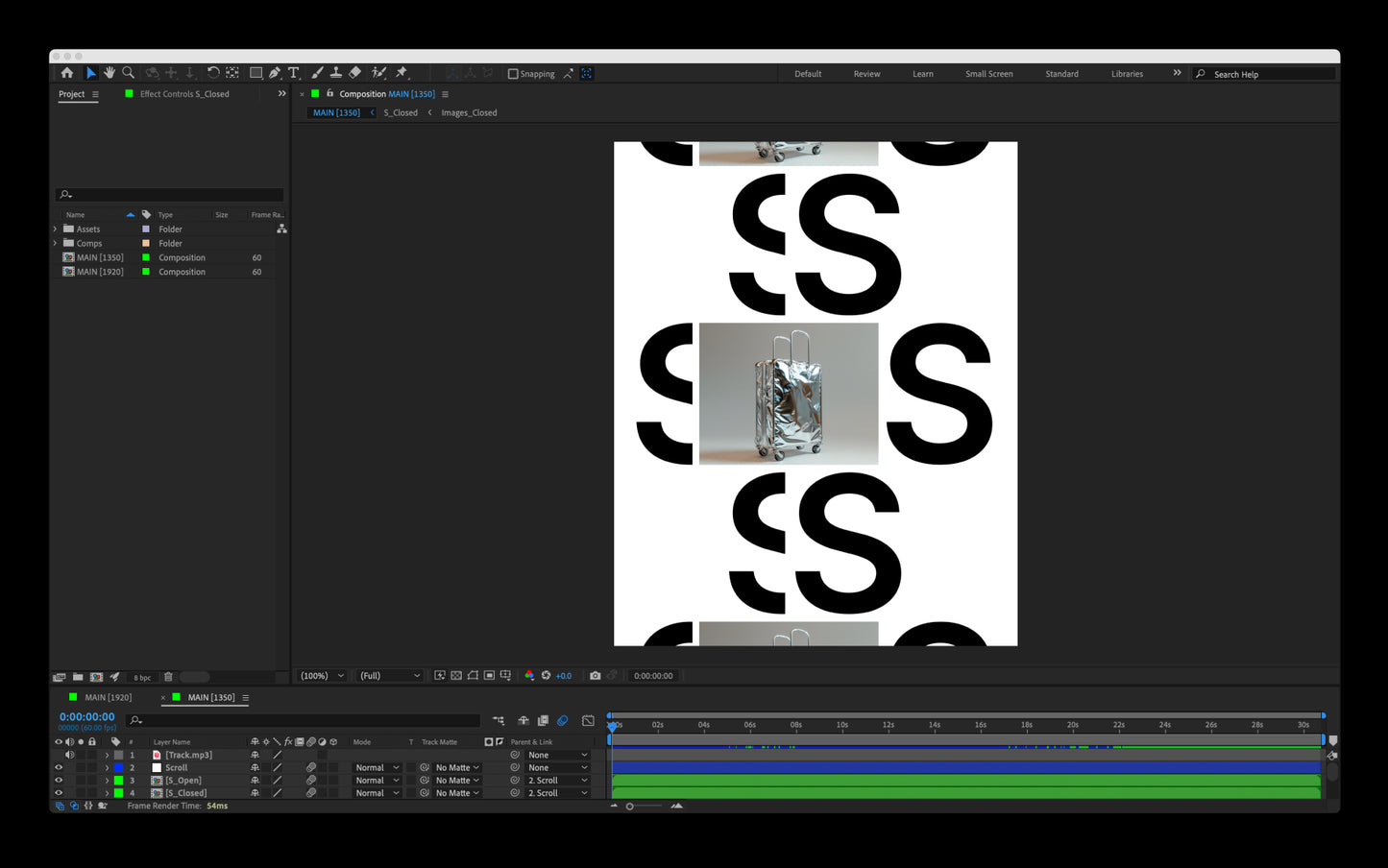Open the magnification (100%) dropdown
The height and width of the screenshot is (868, 1388).
(322, 676)
